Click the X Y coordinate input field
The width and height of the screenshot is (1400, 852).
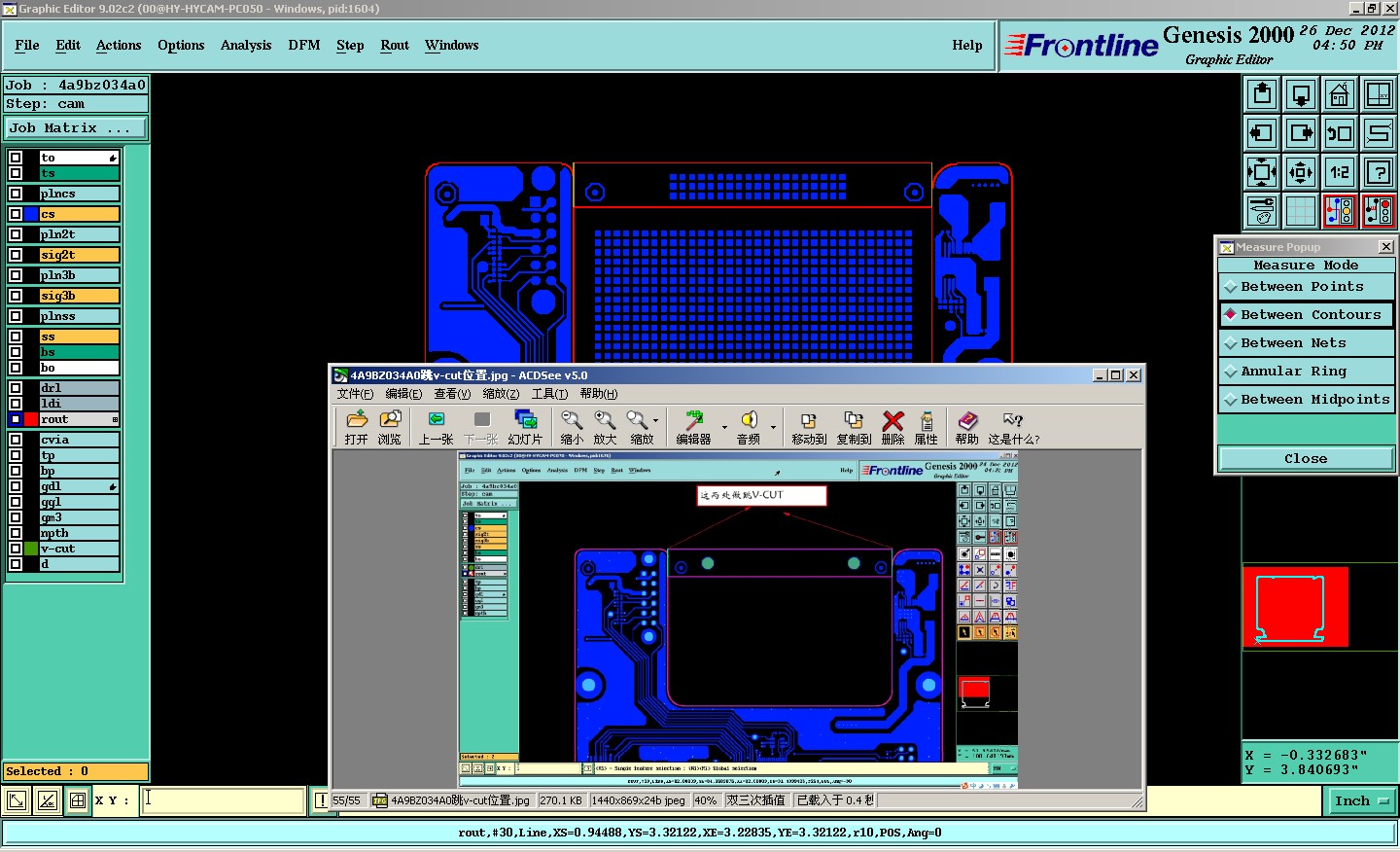(224, 800)
